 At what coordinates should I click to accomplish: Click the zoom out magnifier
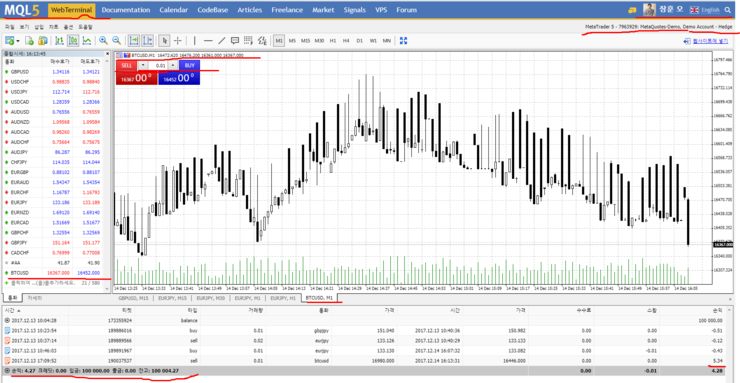point(116,41)
